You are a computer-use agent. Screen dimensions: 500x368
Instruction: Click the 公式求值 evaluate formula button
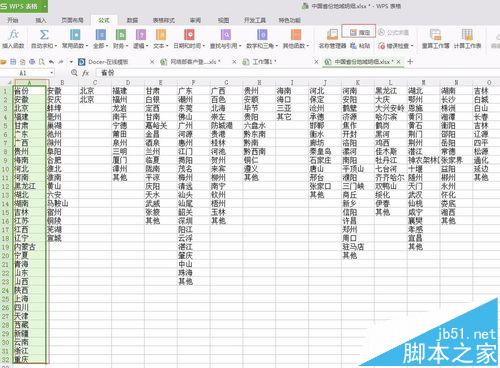(x=393, y=32)
